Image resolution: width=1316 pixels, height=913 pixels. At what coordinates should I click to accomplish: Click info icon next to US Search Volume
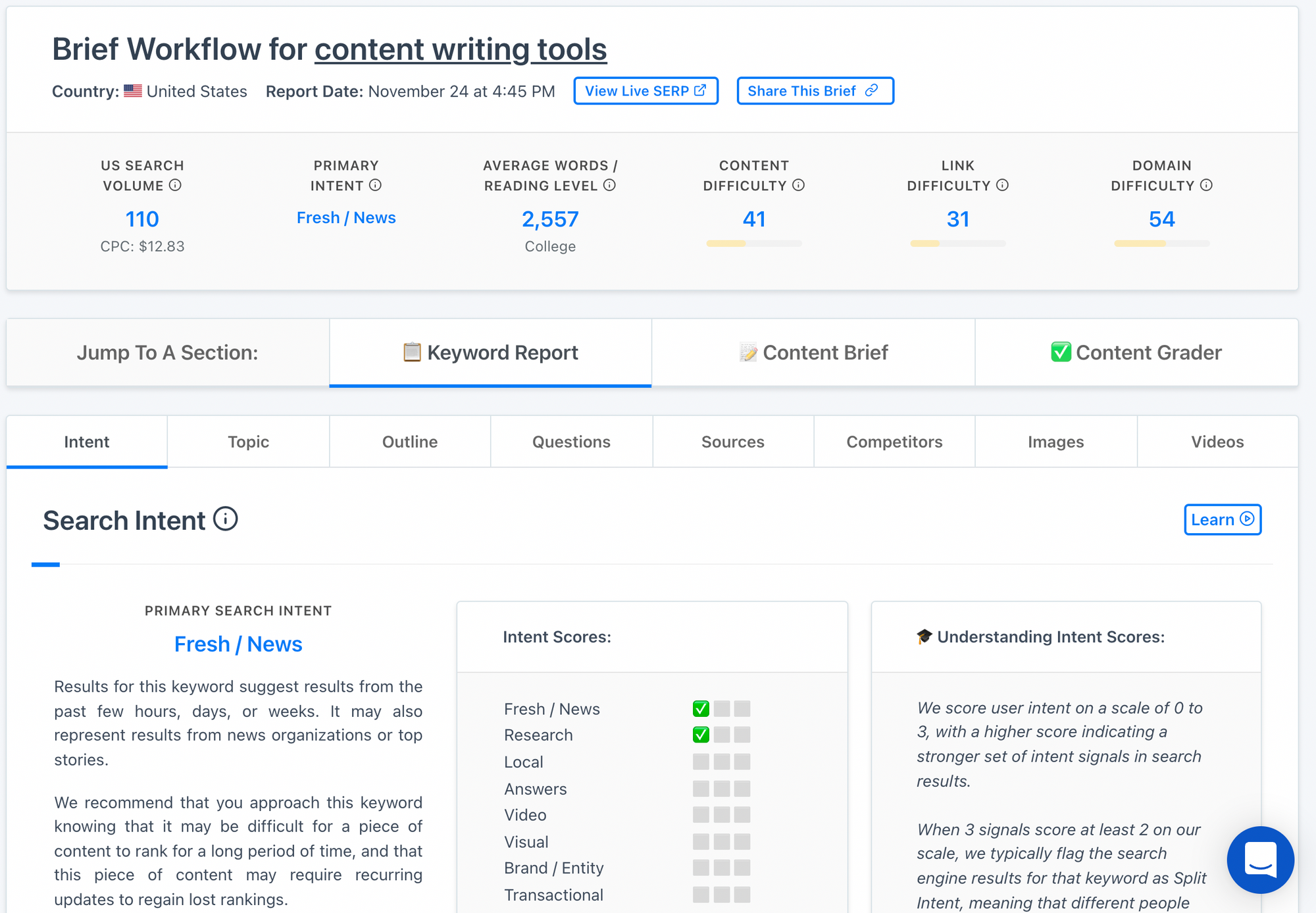coord(175,185)
